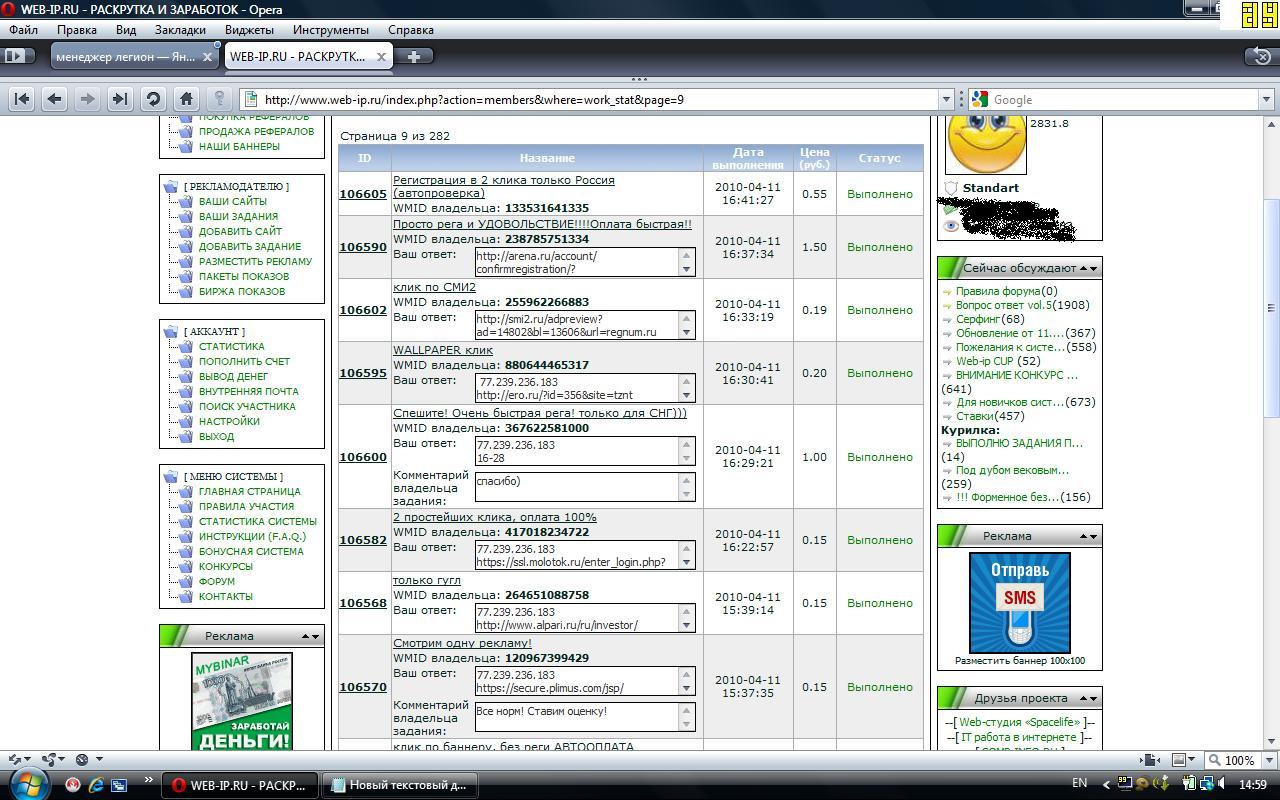Click the volume icon in system tray

pos(1223,784)
